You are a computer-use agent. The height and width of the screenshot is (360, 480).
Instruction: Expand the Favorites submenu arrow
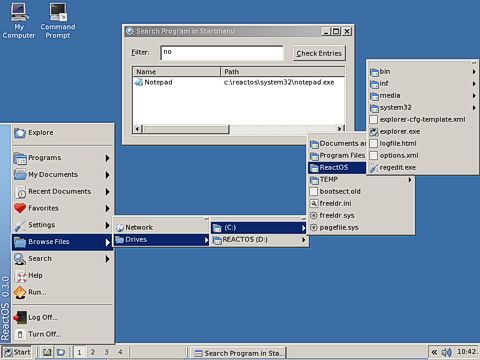pos(107,208)
